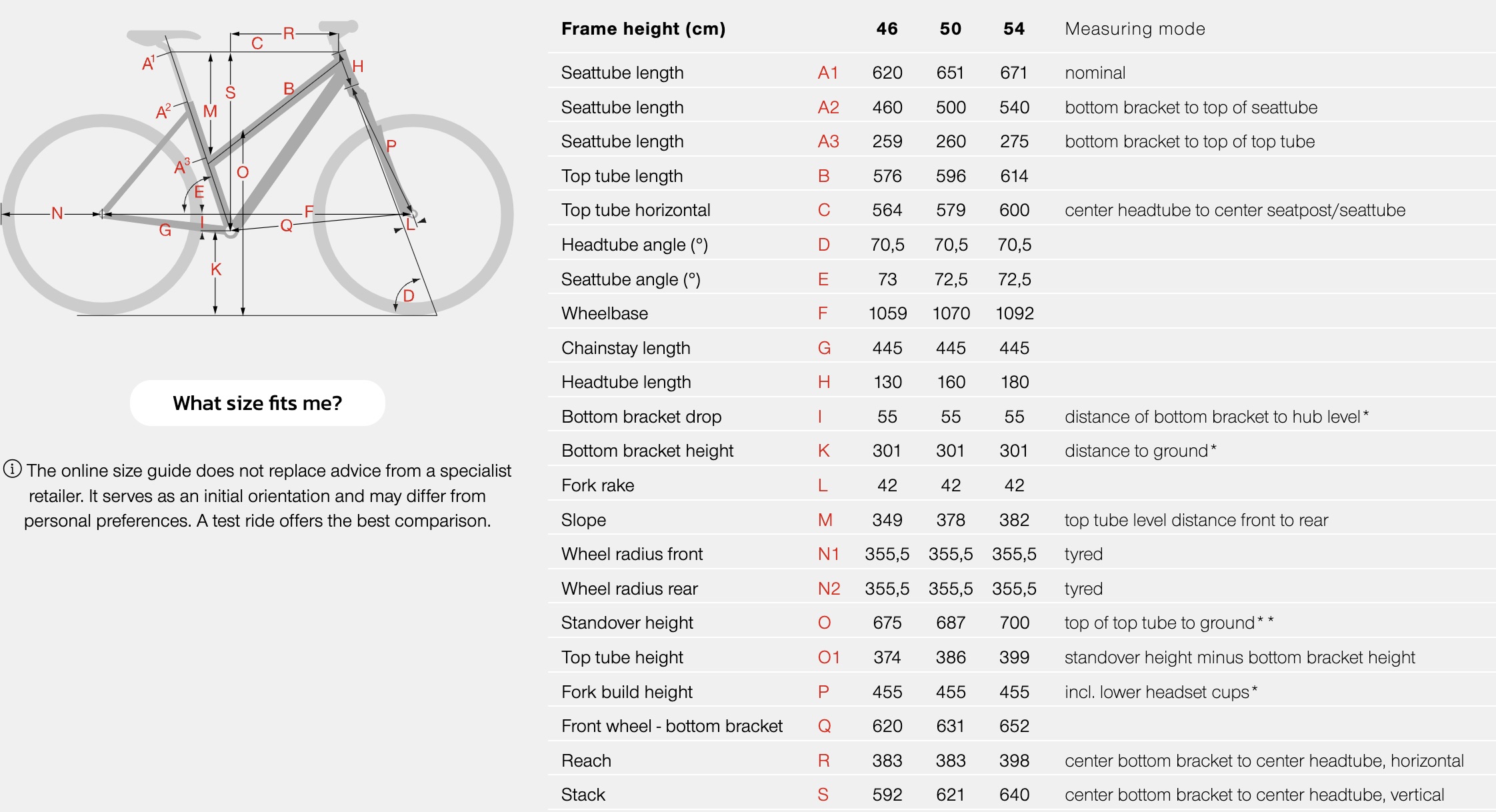
Task: Click the Standover height row label
Action: 627,623
